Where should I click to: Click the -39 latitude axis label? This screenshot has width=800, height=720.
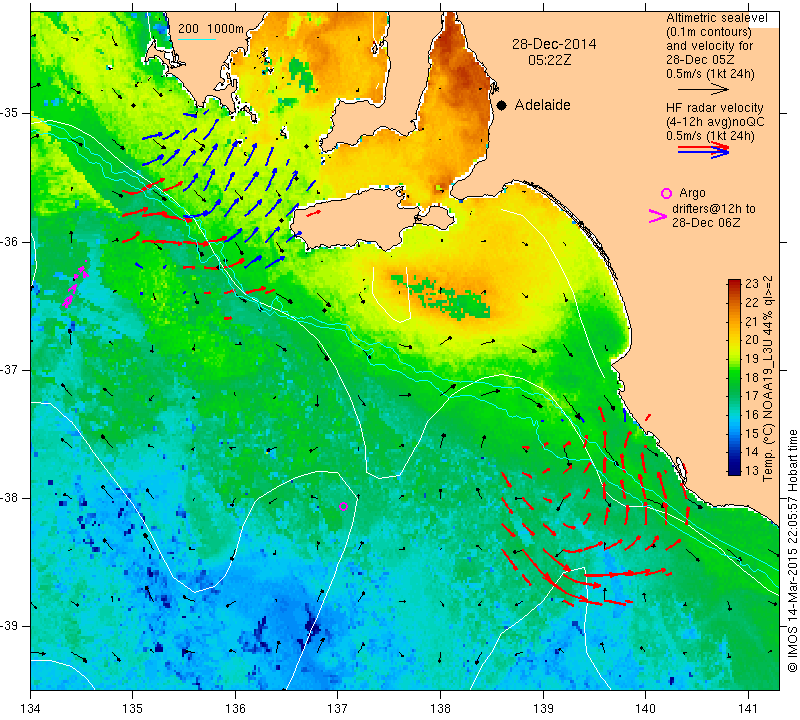click(10, 626)
